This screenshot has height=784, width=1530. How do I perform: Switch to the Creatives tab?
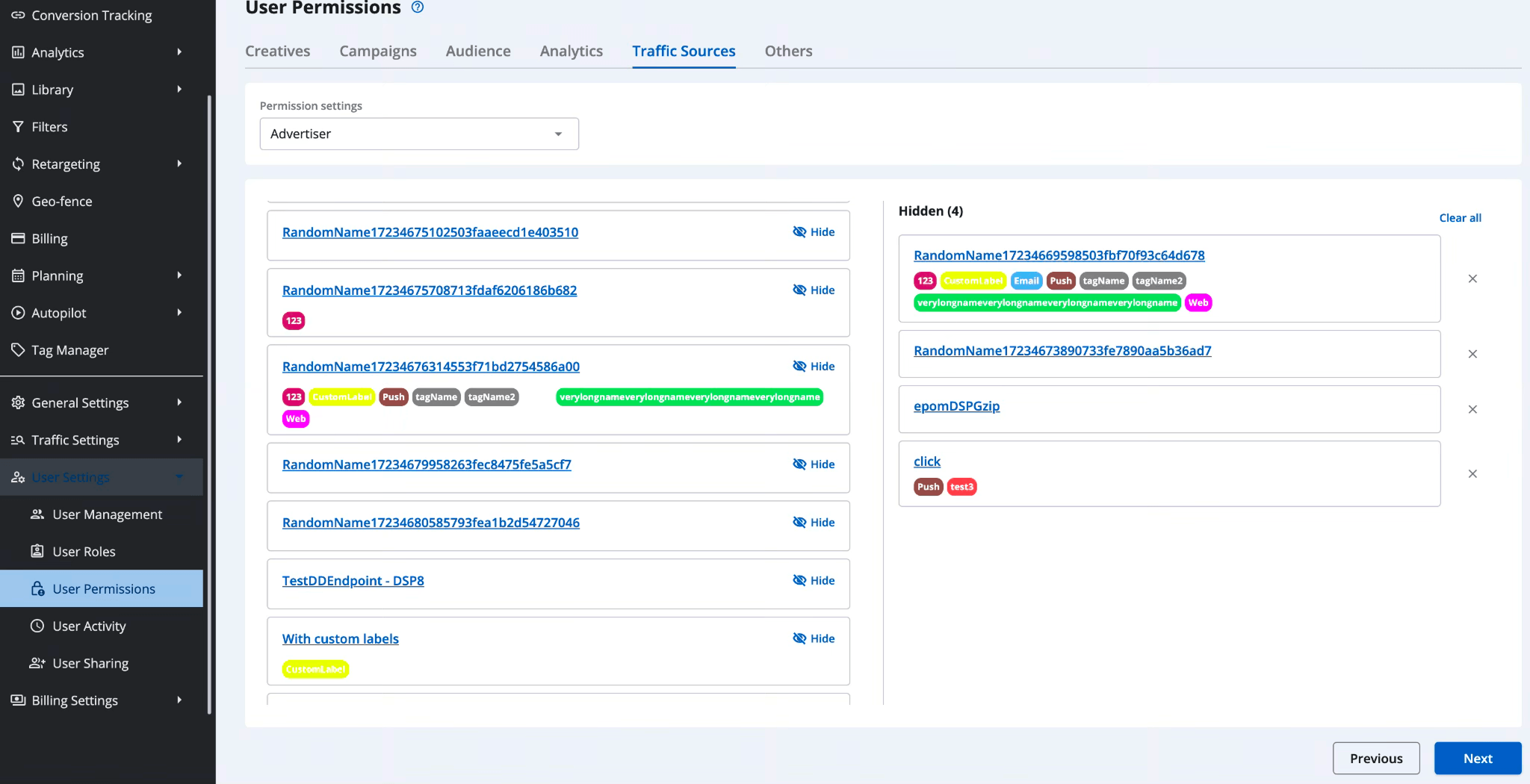pos(278,51)
